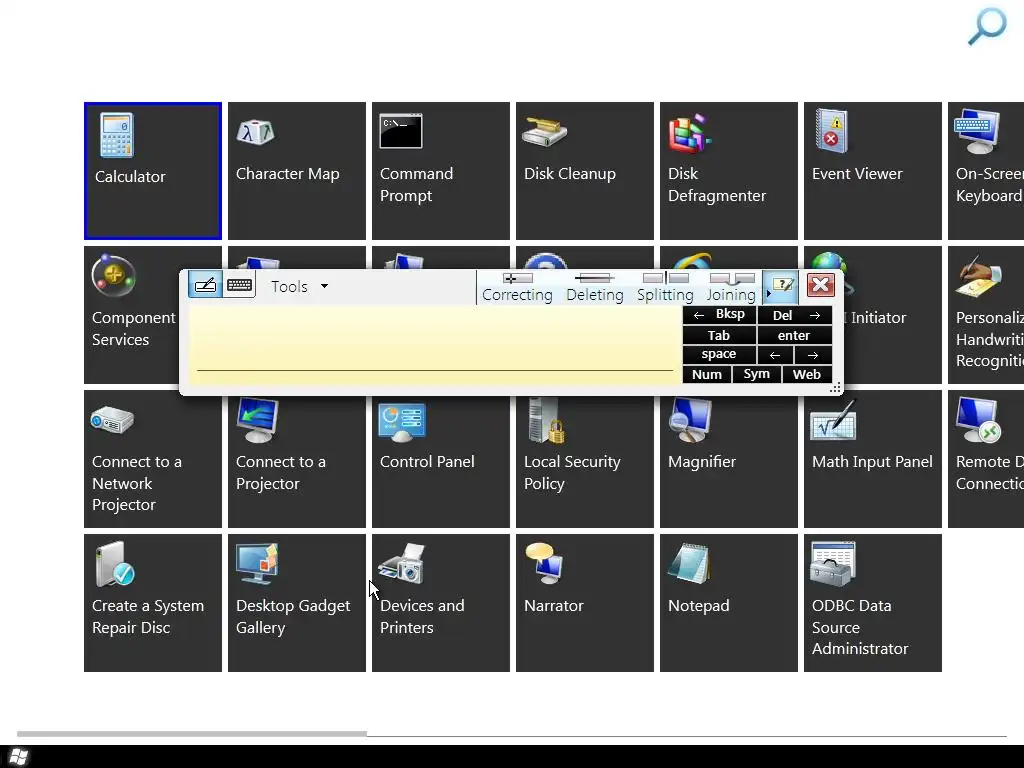
Task: Launch Magnifier
Action: (x=729, y=462)
